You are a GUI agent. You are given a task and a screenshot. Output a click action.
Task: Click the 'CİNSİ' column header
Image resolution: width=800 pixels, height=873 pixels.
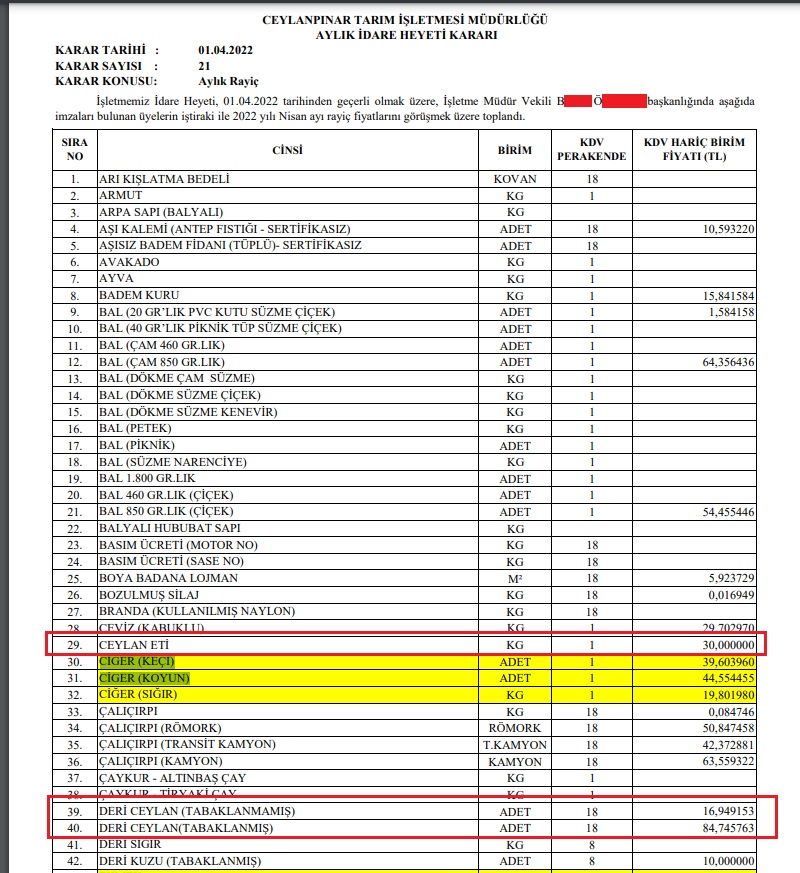[287, 150]
